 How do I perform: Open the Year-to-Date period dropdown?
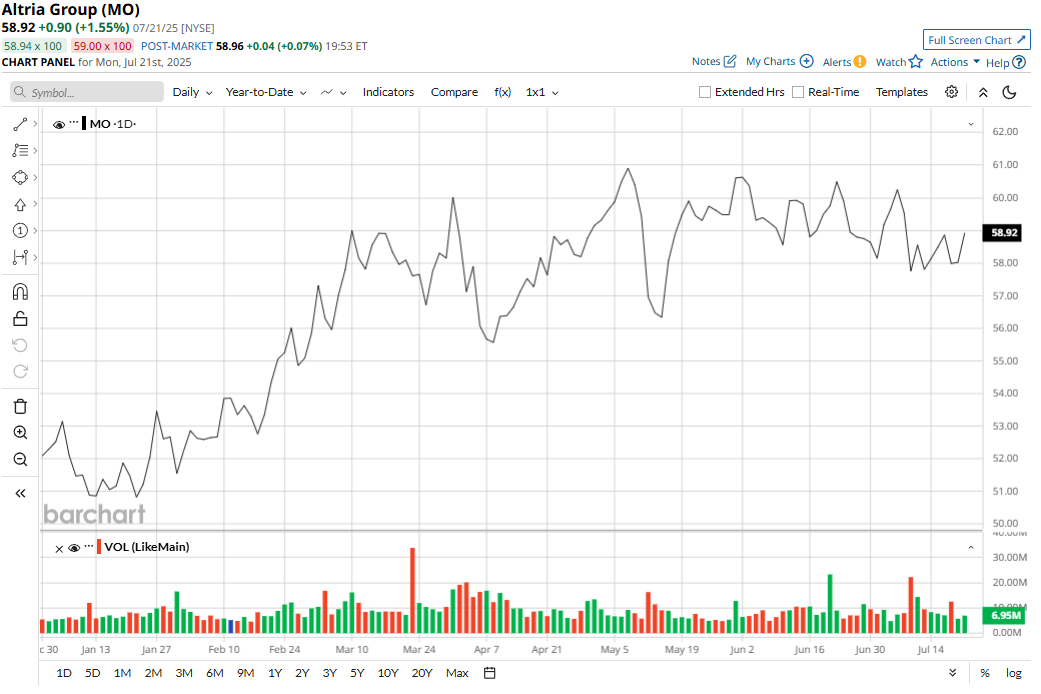(266, 92)
